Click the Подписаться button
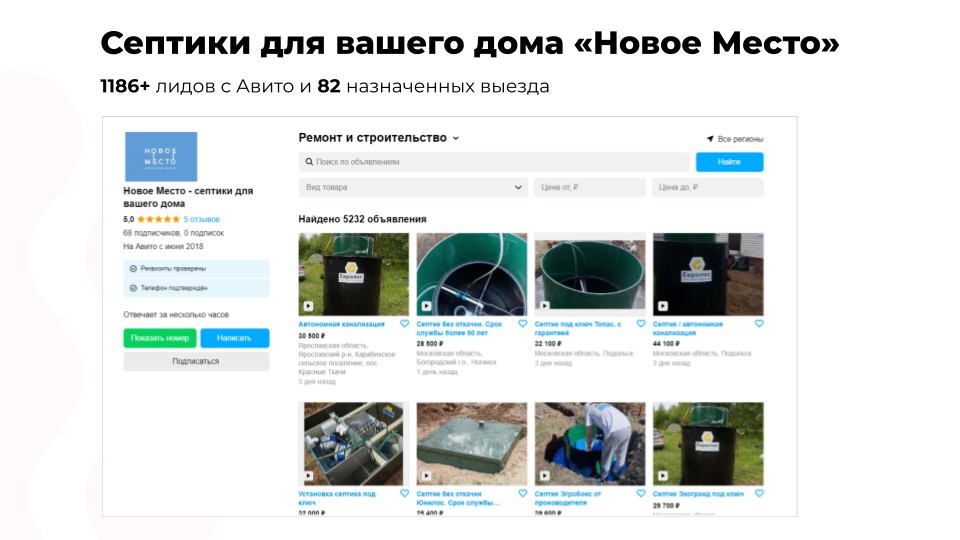The width and height of the screenshot is (960, 540). tap(196, 361)
